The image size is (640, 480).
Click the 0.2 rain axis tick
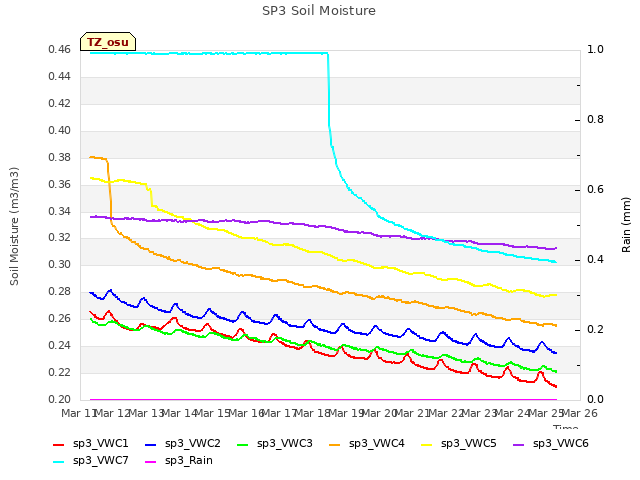(x=595, y=330)
